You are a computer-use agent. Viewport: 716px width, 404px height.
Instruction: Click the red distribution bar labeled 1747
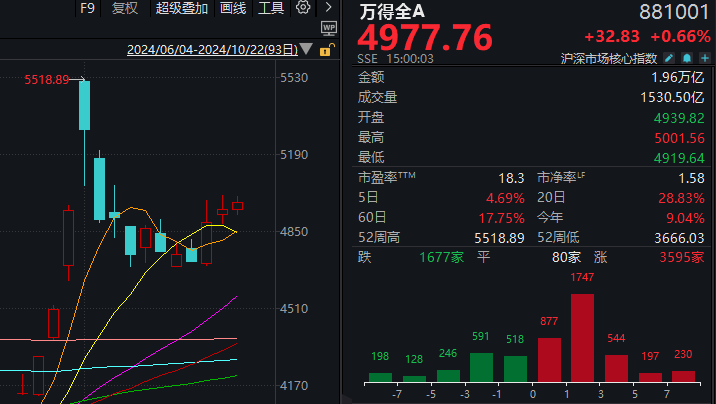(582, 338)
